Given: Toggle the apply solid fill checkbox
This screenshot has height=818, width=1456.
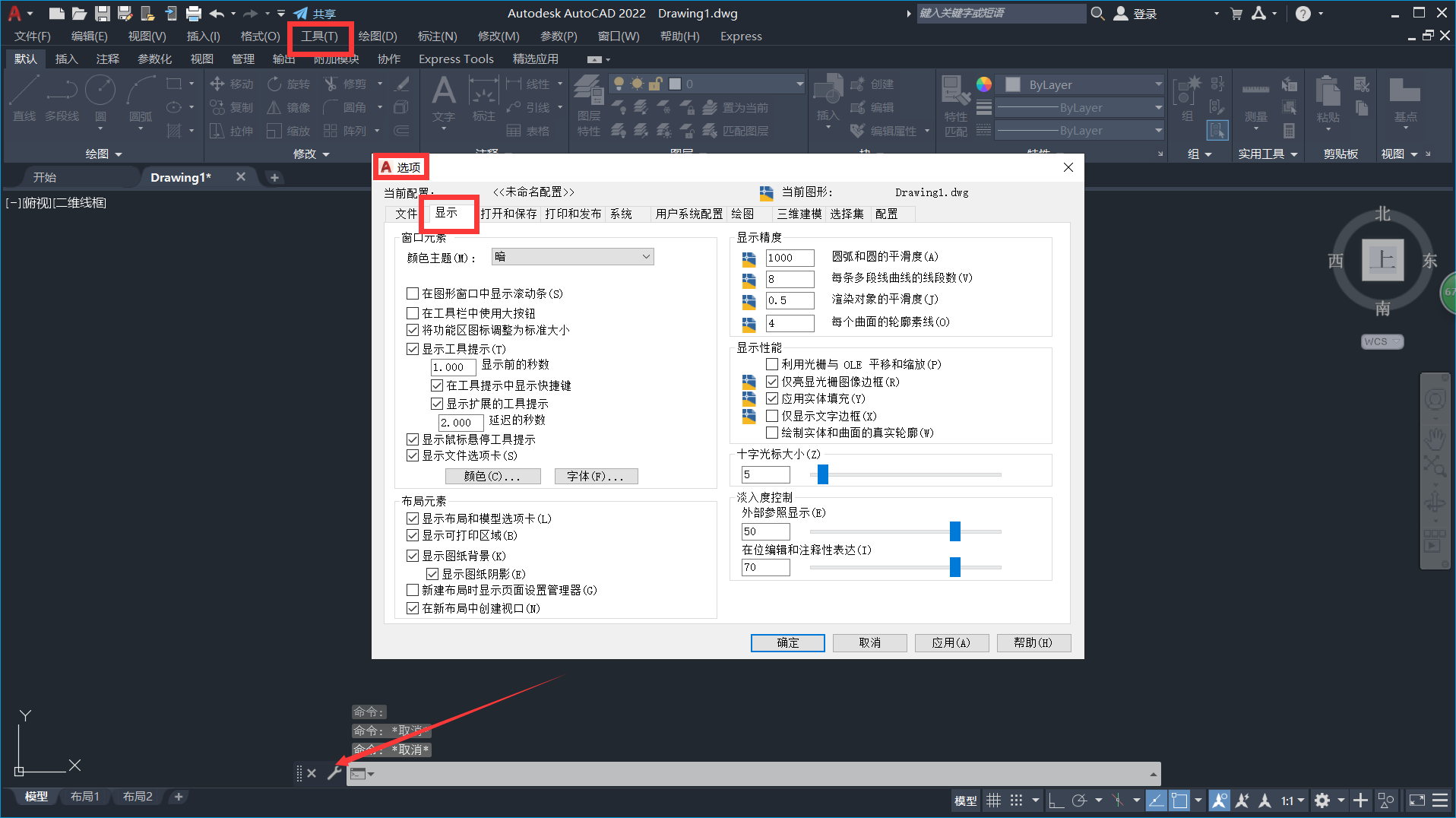Looking at the screenshot, I should 772,398.
